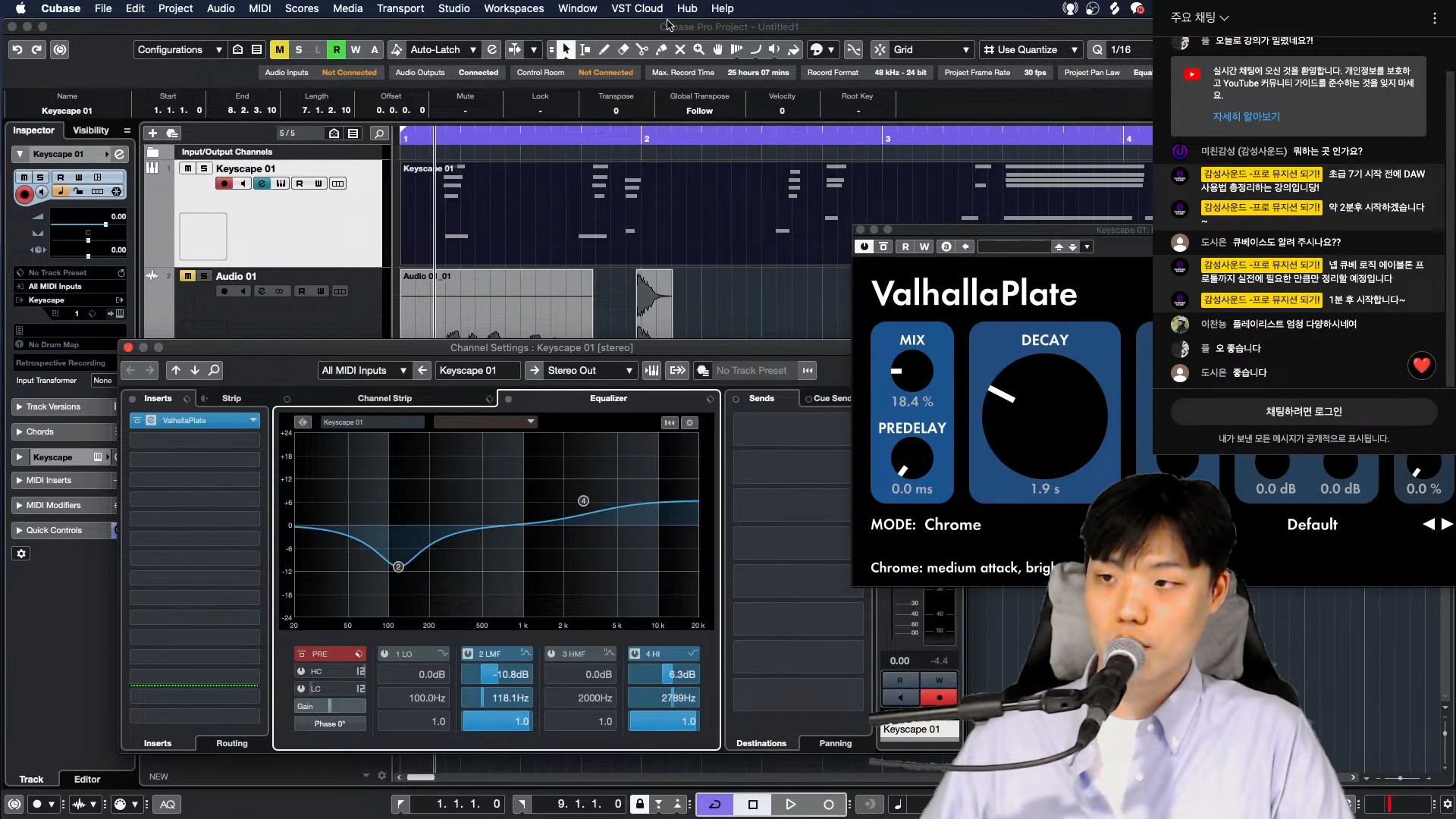Mute the Audio 01 track
The height and width of the screenshot is (819, 1456).
click(187, 276)
